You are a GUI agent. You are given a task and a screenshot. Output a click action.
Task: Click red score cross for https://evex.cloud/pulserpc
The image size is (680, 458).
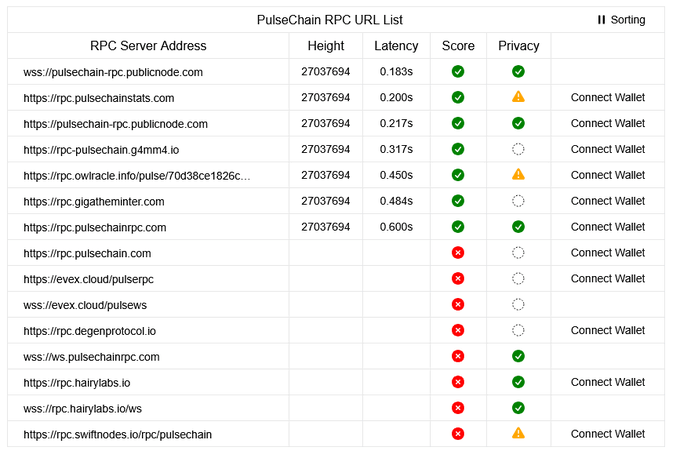click(x=458, y=278)
